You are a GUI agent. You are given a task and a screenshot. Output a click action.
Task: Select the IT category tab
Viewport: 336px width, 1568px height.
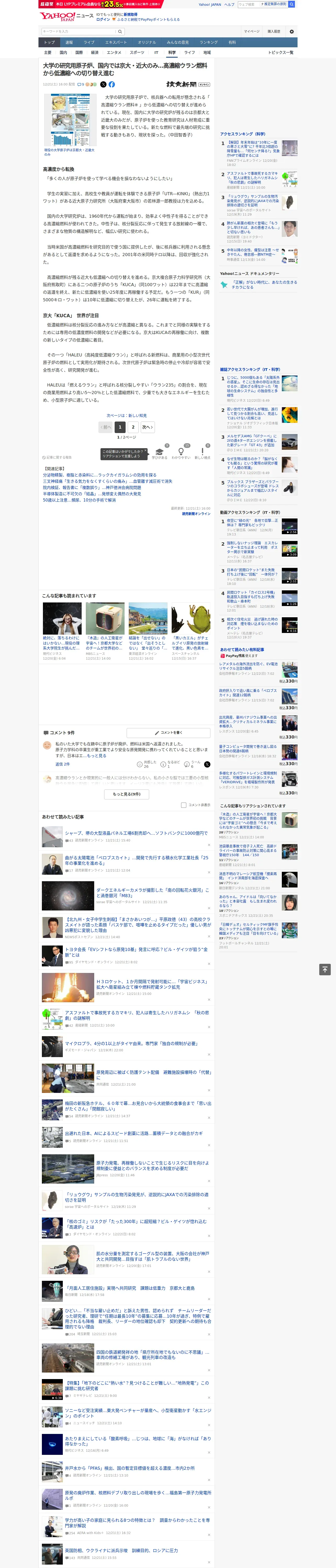coord(156,53)
